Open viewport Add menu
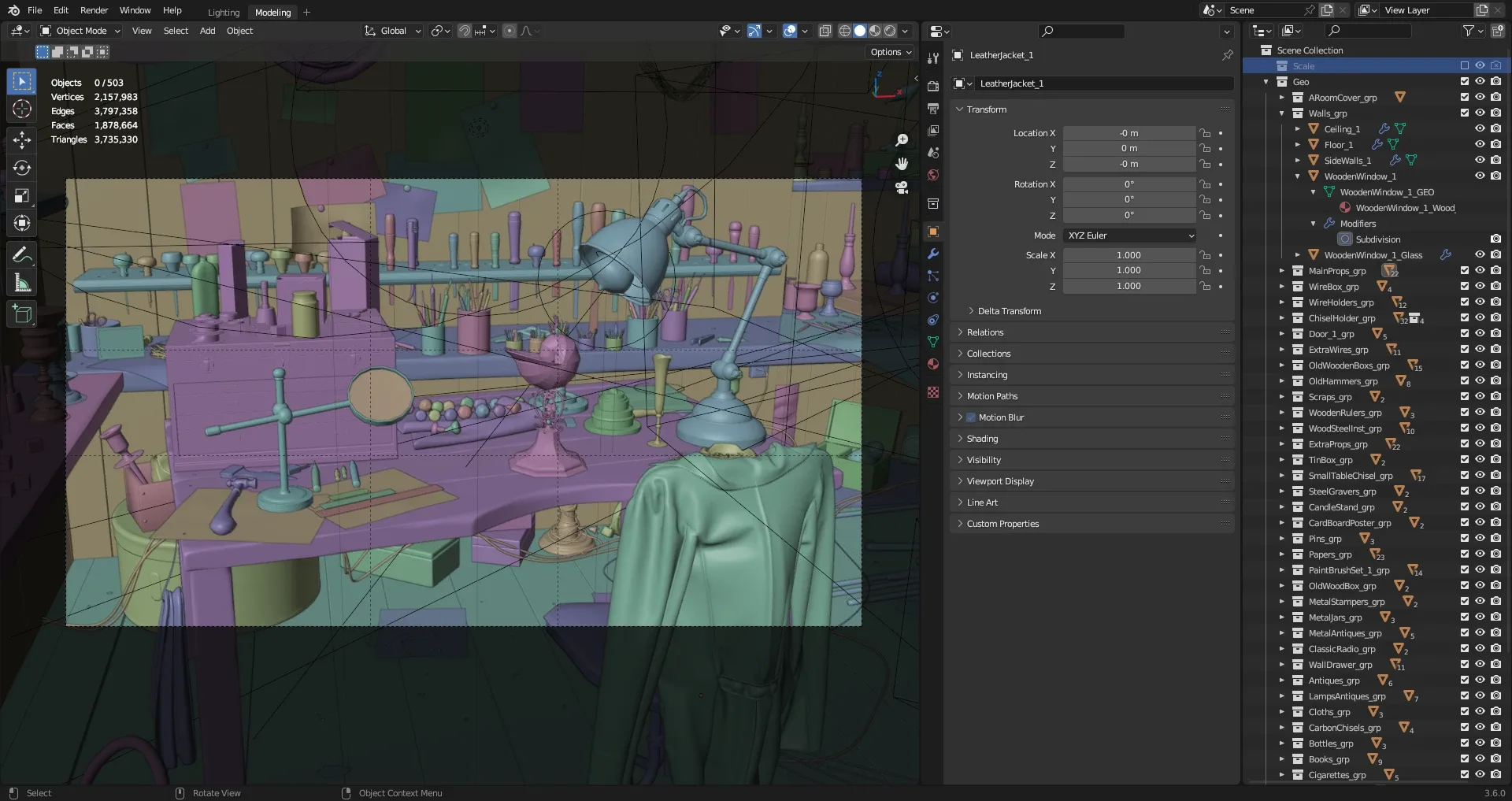 coord(207,31)
